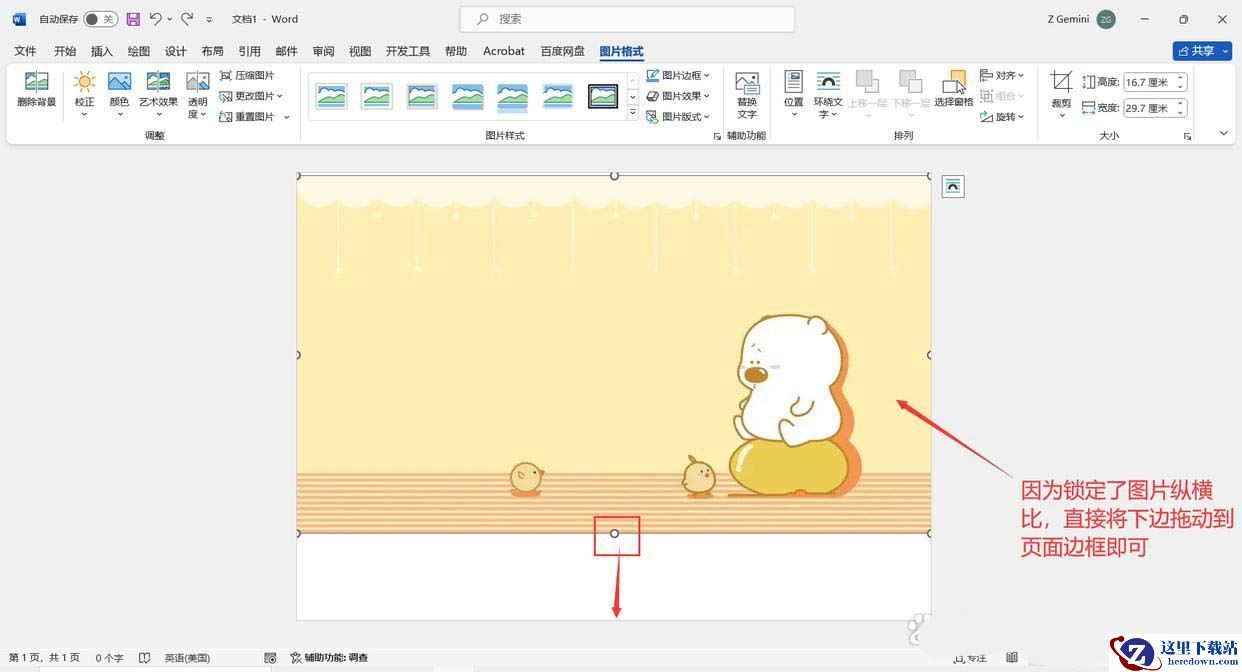Open the 颜色 color adjustment tool
Viewport: 1242px width, 672px height.
[x=119, y=94]
